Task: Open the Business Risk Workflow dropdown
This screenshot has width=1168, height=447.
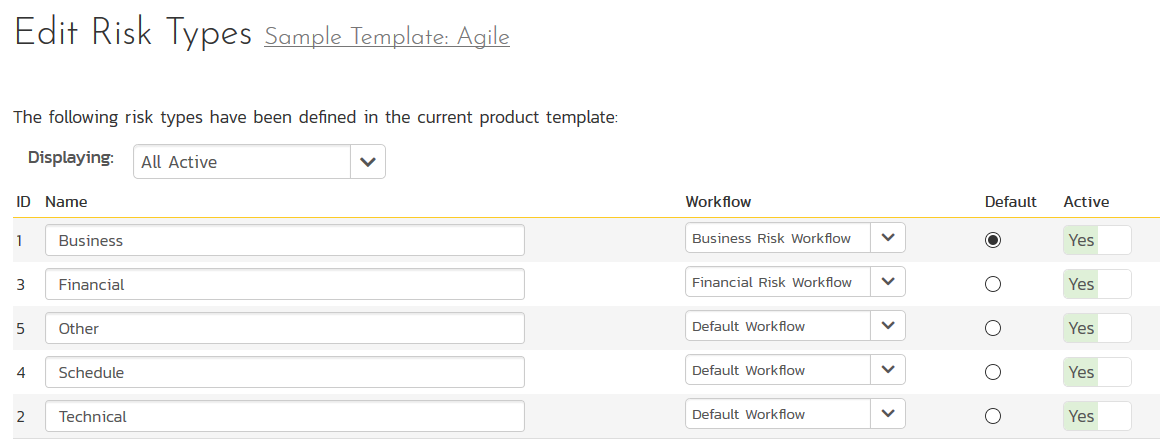Action: coord(887,238)
